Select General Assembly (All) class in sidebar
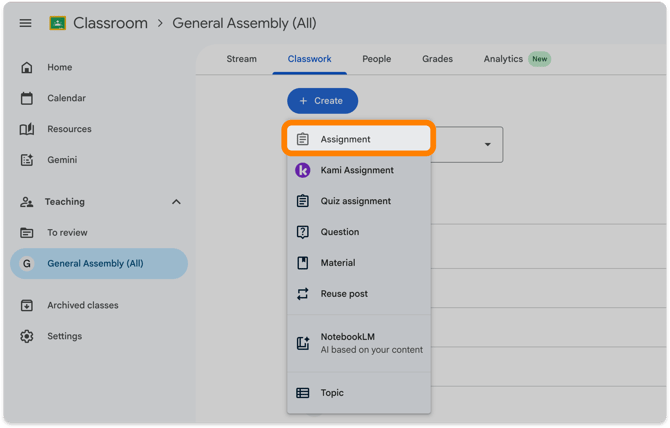670x428 pixels. (x=99, y=264)
